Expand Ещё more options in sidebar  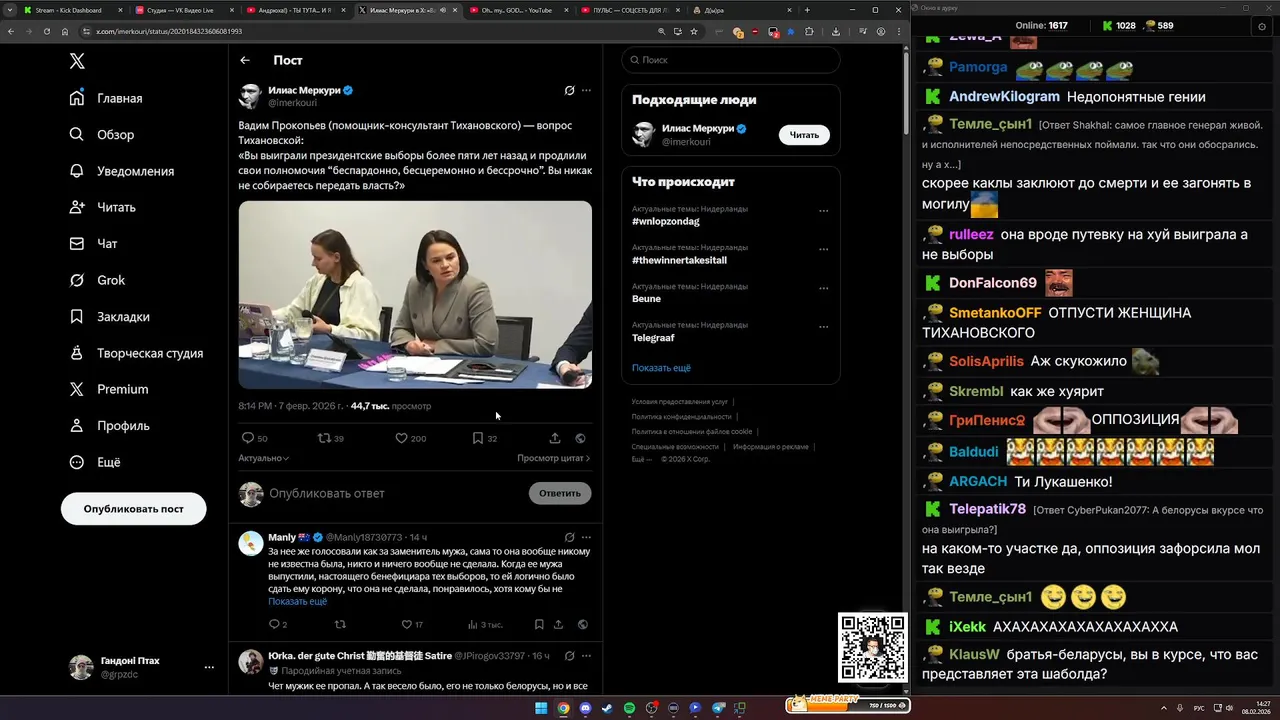pos(95,462)
